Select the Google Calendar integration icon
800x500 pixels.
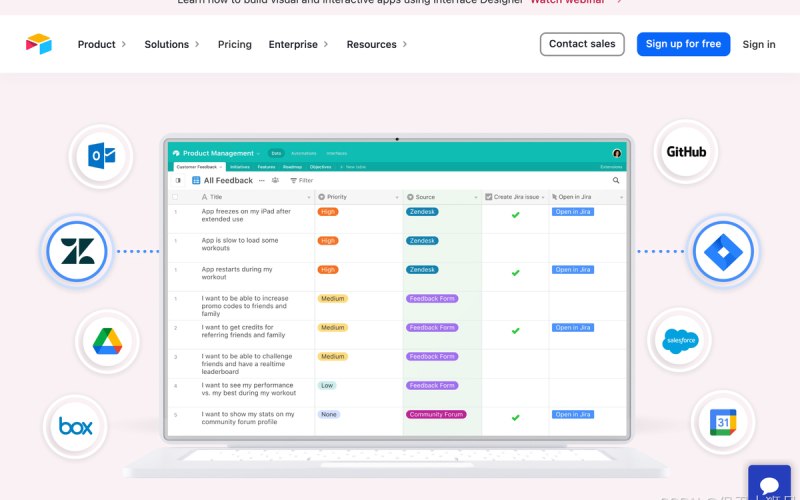pyautogui.click(x=723, y=422)
